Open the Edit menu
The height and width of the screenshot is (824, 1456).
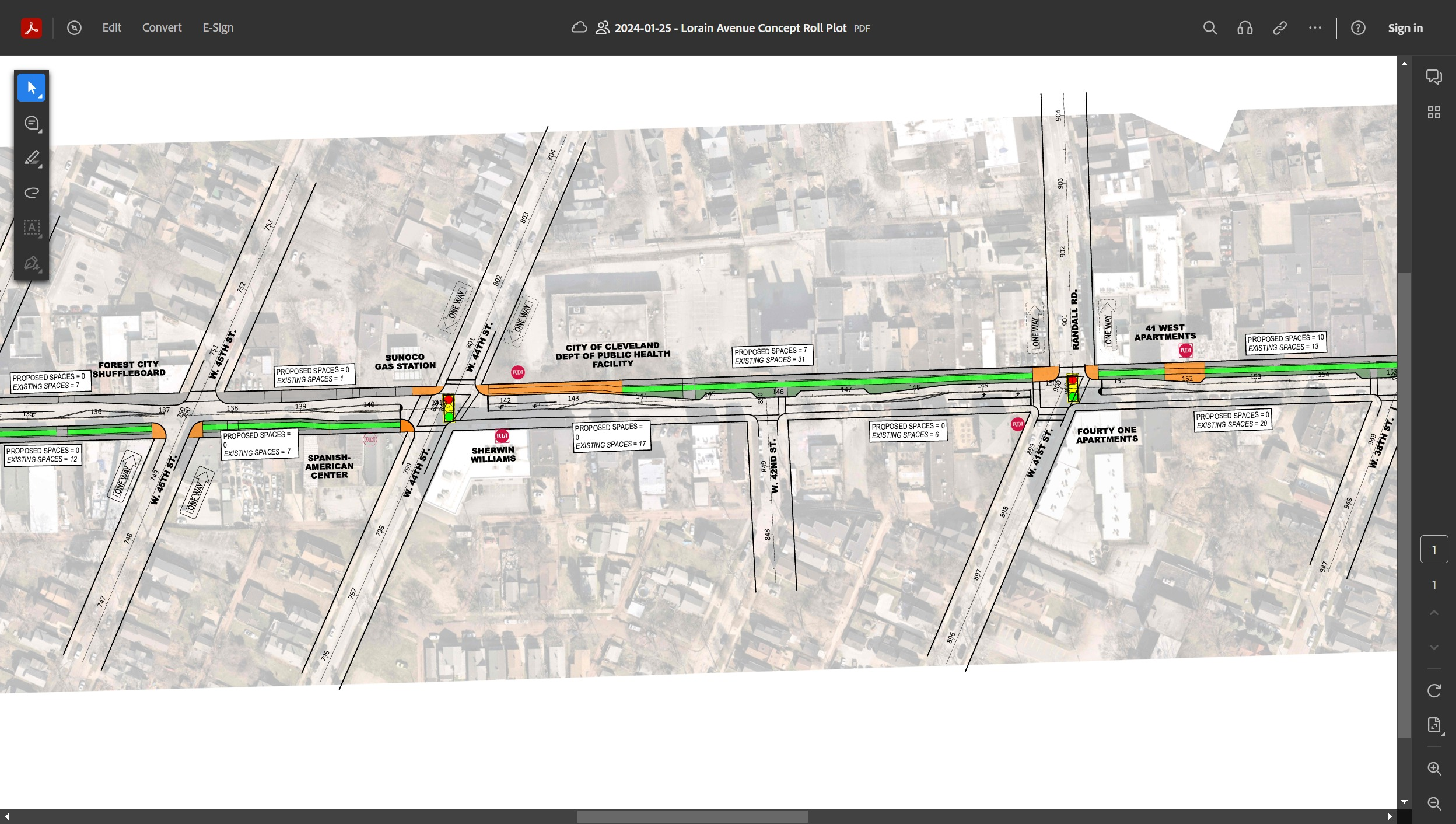point(111,27)
